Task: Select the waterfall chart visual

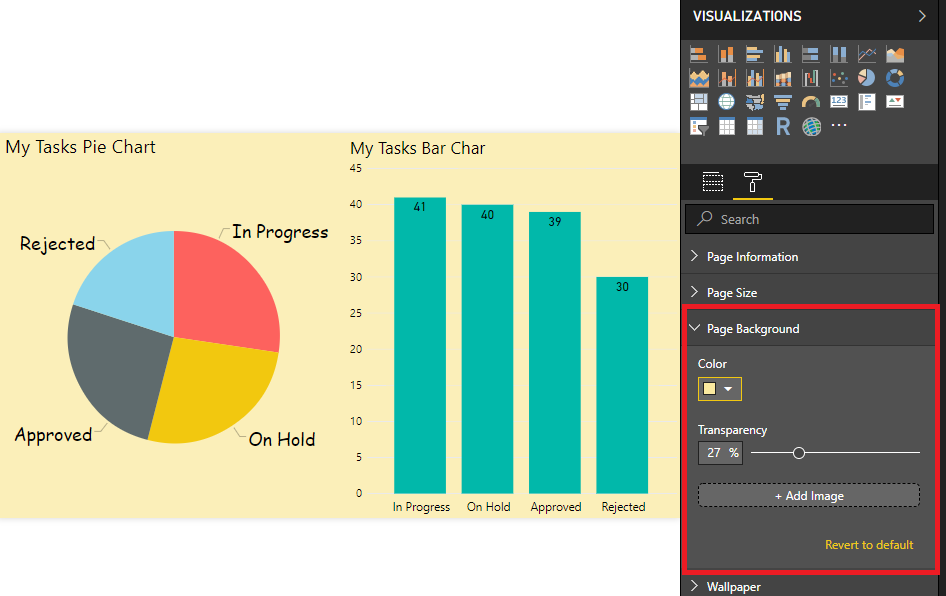Action: [x=810, y=78]
